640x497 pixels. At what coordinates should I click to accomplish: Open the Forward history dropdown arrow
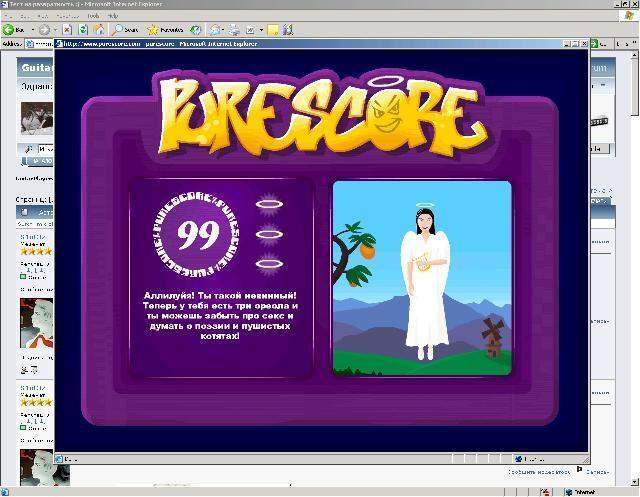[x=55, y=30]
